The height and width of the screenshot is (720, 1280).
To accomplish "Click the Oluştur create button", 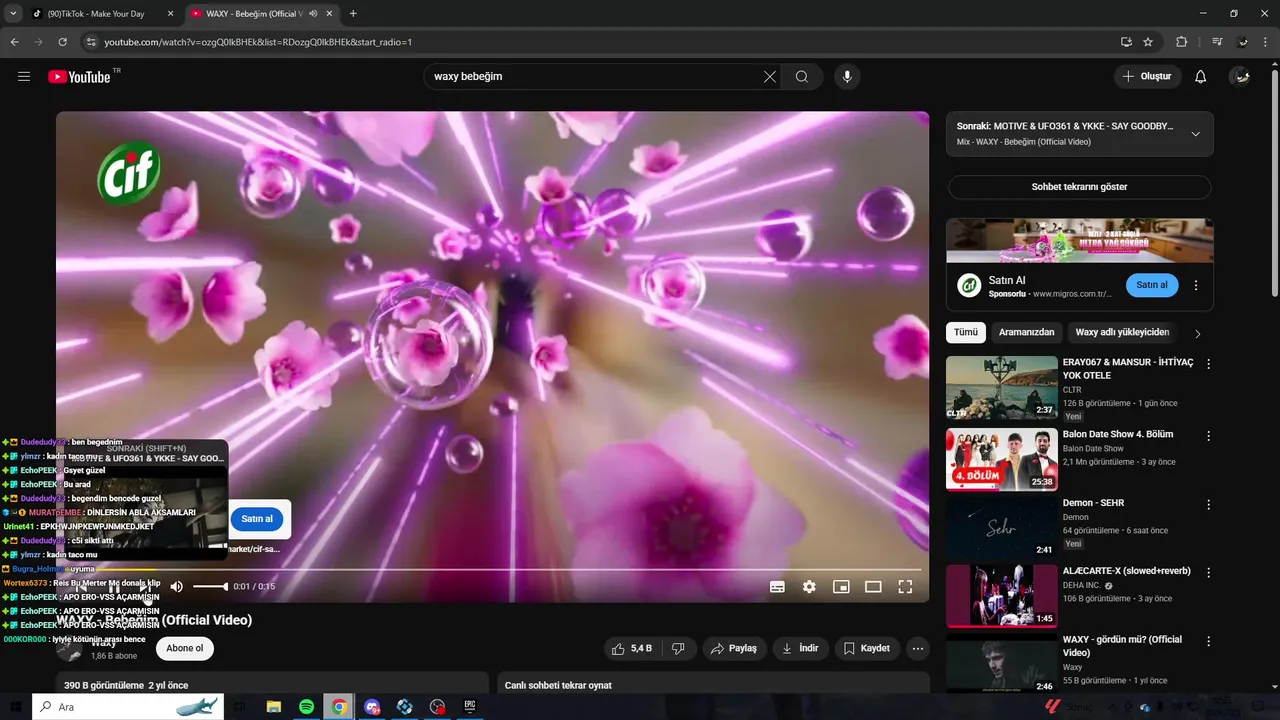I will tap(1148, 77).
